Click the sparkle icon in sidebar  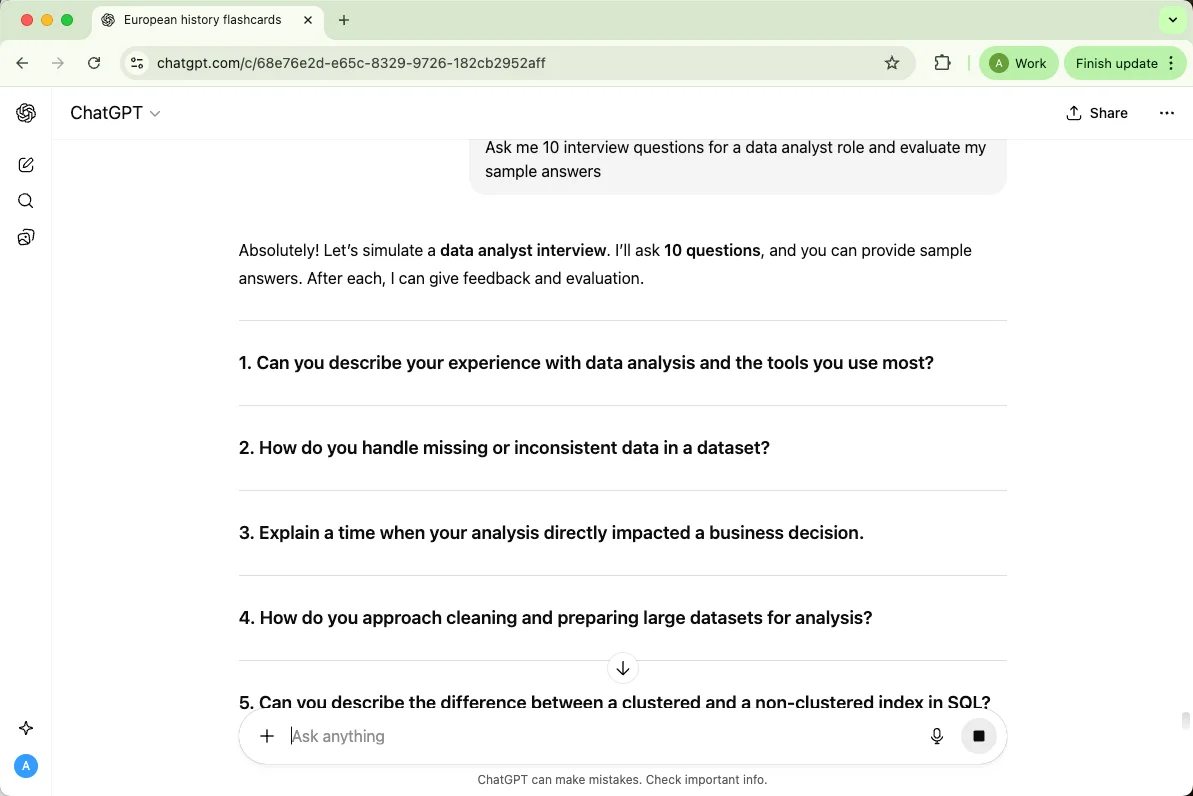point(26,728)
